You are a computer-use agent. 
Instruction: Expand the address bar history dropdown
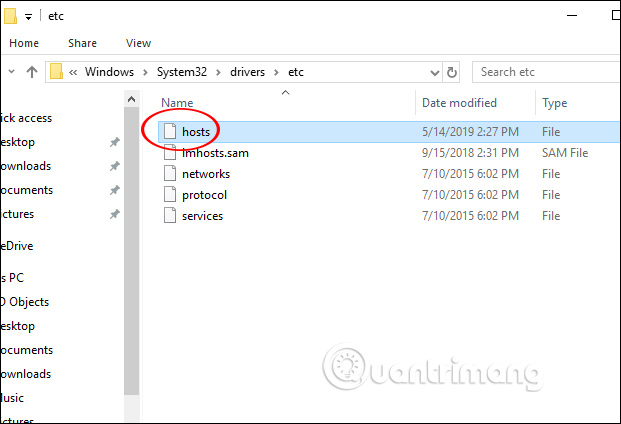[x=432, y=72]
